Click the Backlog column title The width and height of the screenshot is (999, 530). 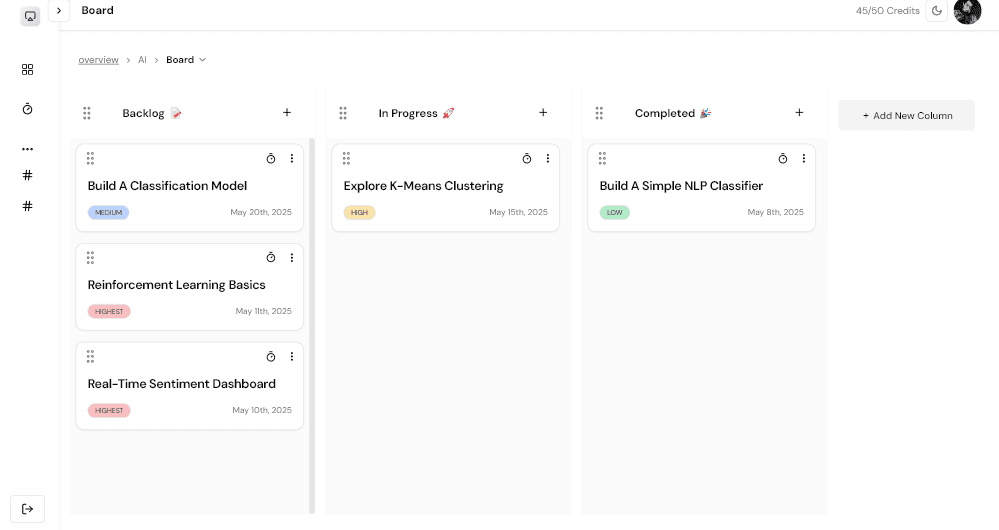[x=152, y=113]
